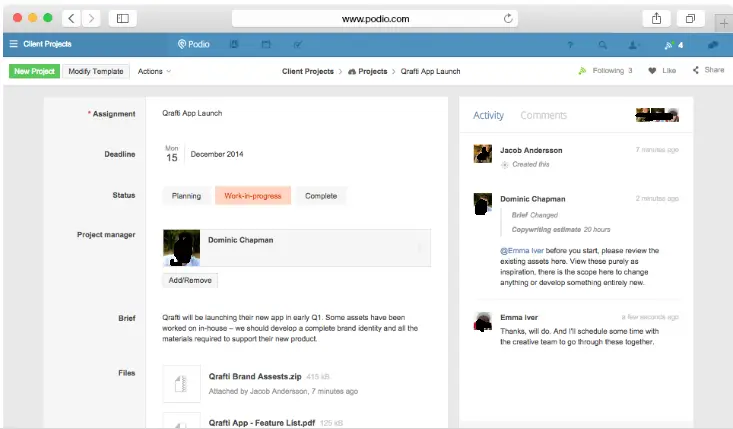Open the chat icon in header

[x=713, y=45]
